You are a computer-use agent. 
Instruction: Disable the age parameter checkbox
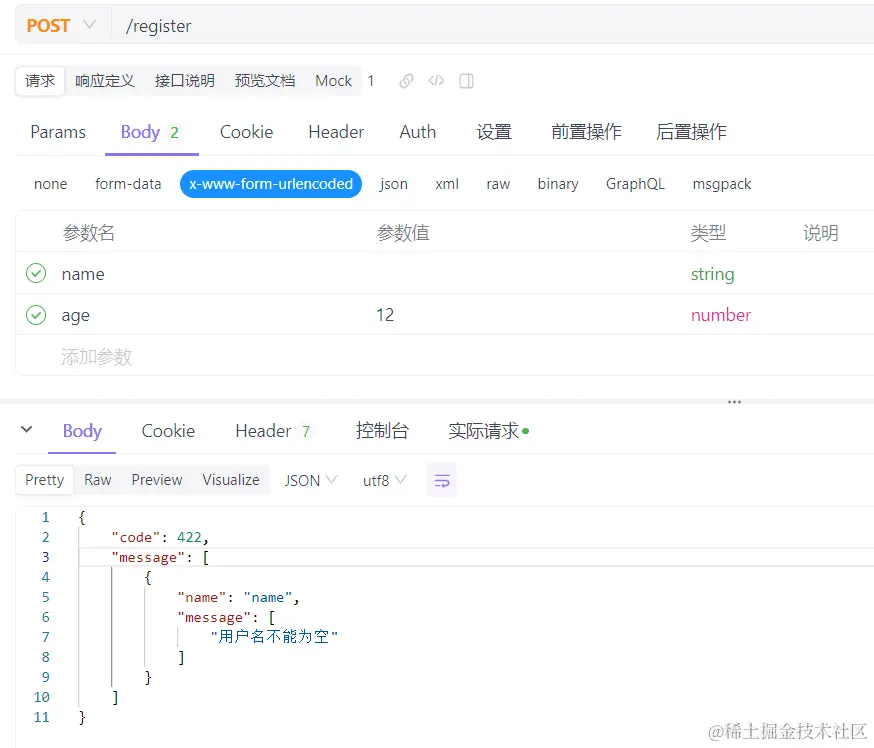coord(36,315)
